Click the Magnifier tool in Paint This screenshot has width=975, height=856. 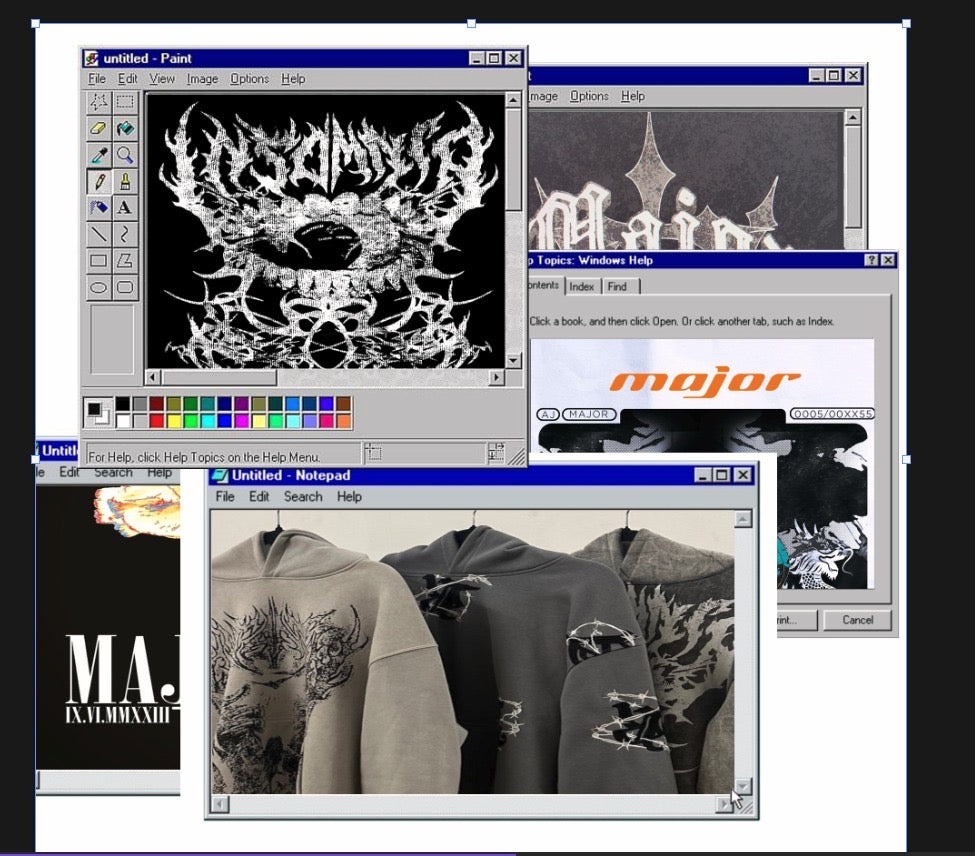pos(124,155)
